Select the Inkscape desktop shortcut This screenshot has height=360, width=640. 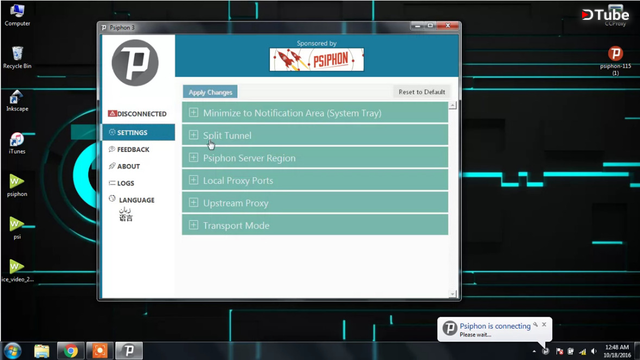click(17, 100)
